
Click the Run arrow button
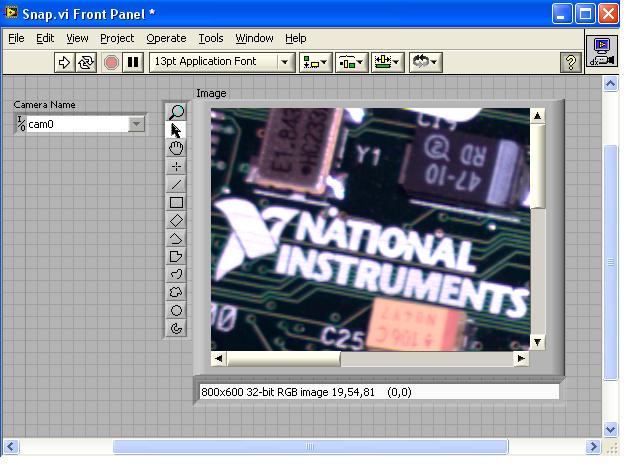64,62
